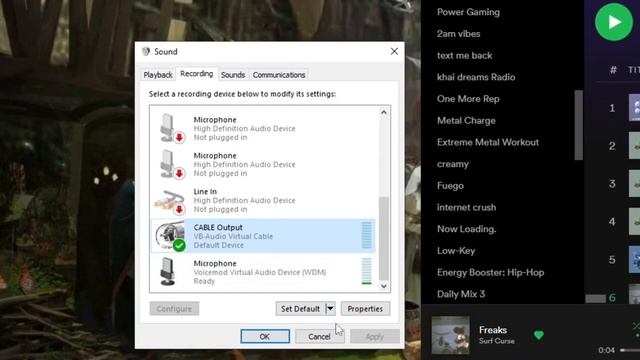This screenshot has width=640, height=360.
Task: Click the Sound dialog speaker title icon
Action: point(146,51)
